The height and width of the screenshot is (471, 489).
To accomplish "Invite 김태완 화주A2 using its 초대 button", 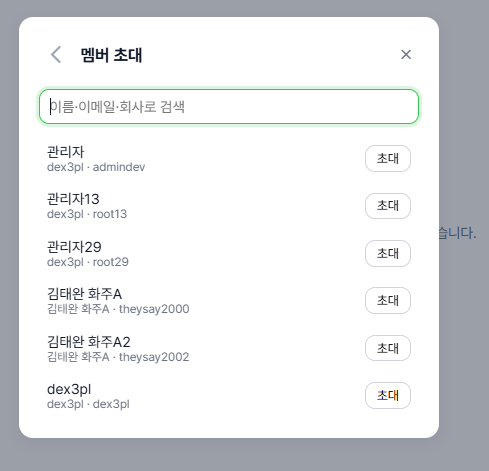I will pos(388,348).
